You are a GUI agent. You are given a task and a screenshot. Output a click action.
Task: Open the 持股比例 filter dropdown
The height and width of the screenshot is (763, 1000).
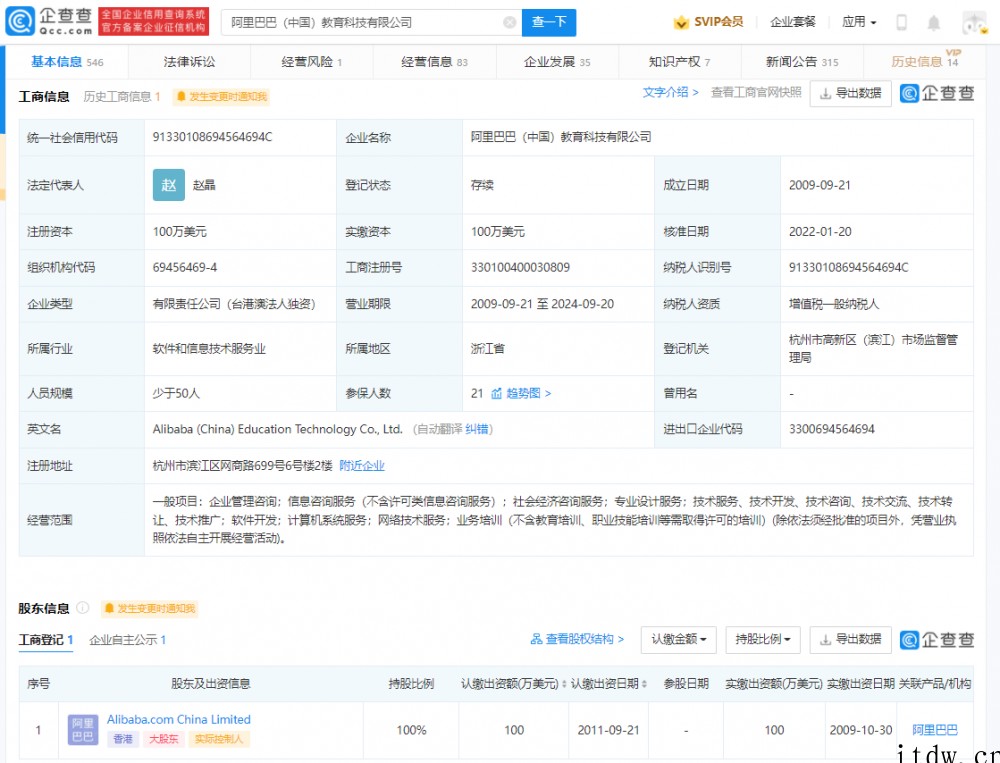[x=763, y=639]
